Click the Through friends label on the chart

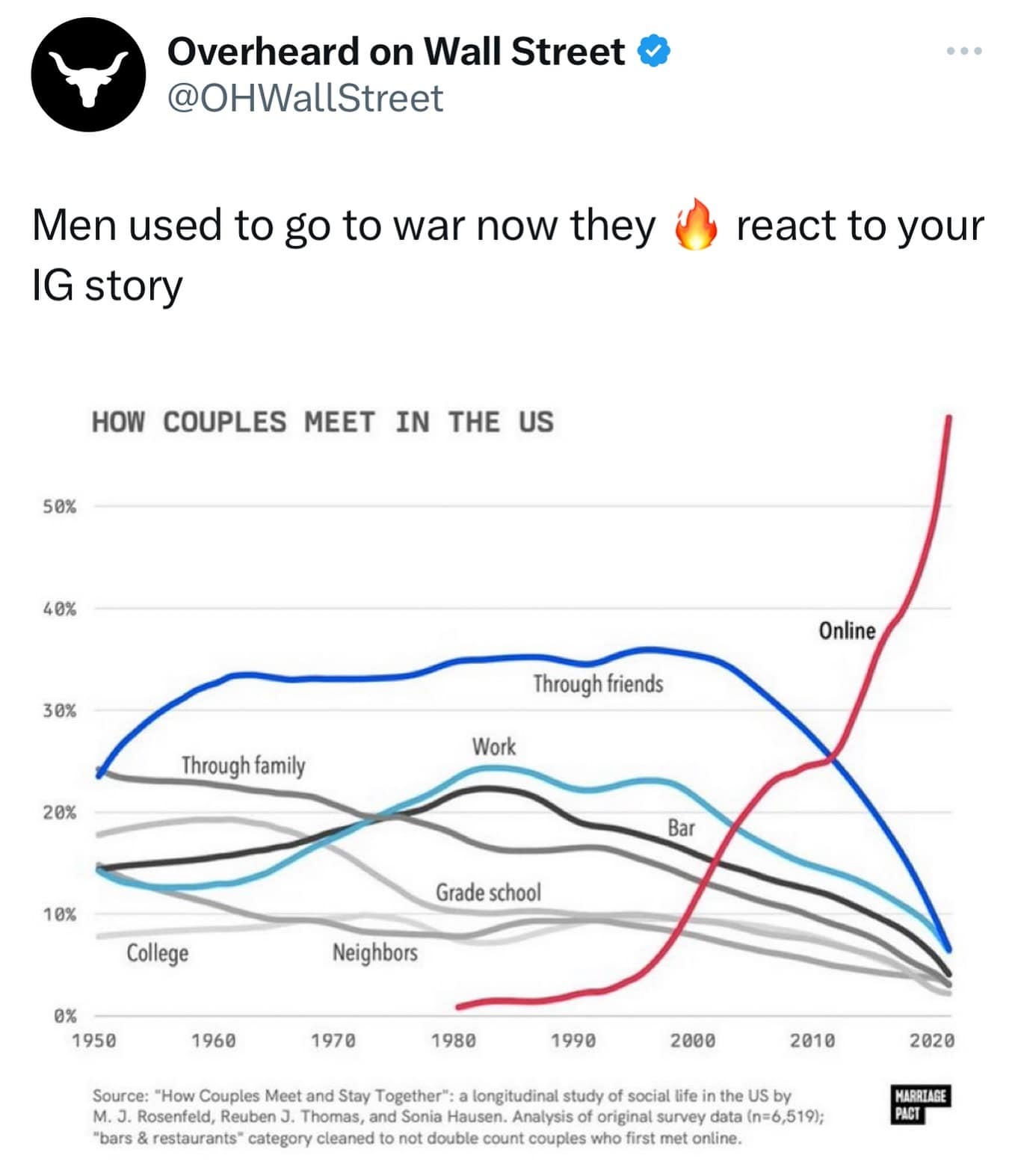click(600, 682)
